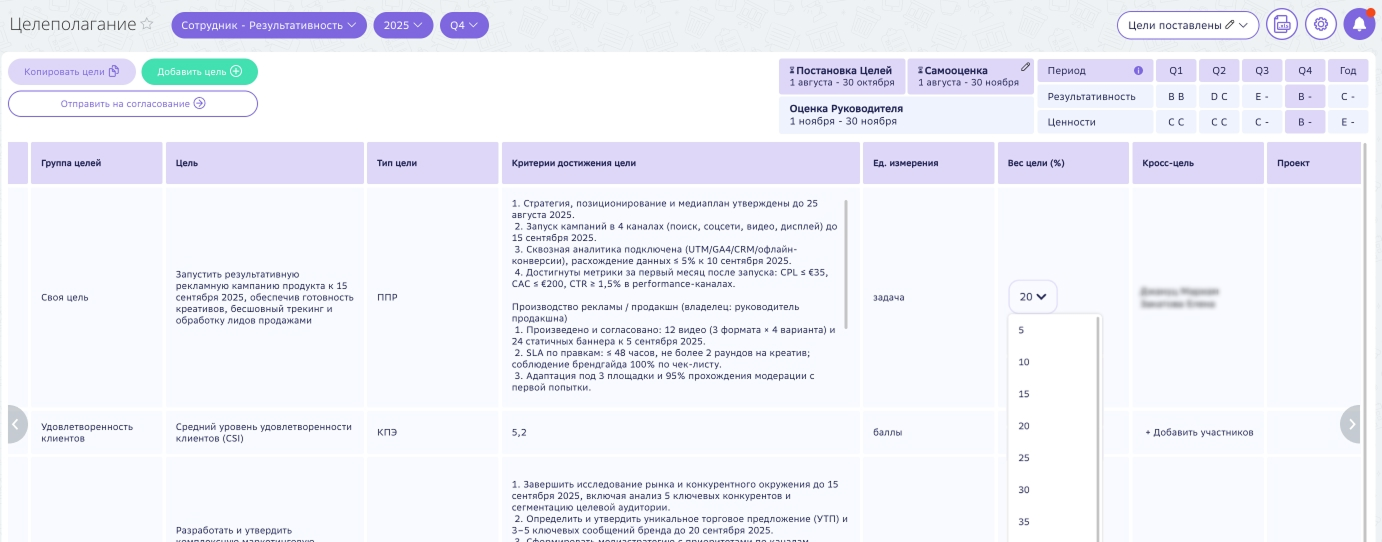The image size is (1382, 542).
Task: Select the Самооценка stage
Action: click(971, 76)
